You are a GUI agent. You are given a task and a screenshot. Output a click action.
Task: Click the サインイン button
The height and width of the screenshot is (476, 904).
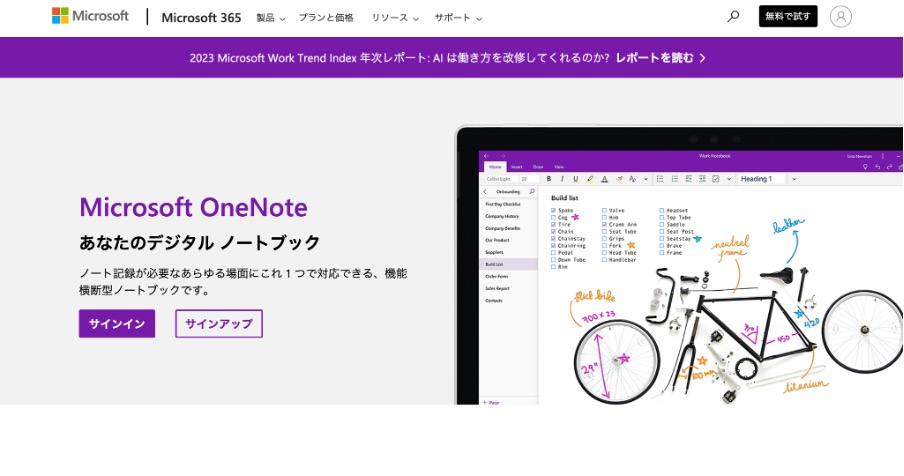[x=117, y=323]
